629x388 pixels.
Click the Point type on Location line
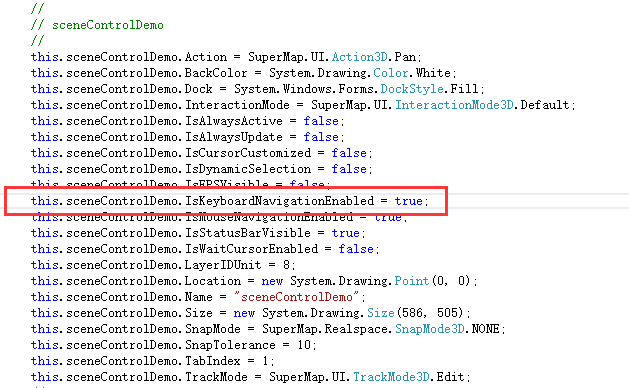click(412, 281)
